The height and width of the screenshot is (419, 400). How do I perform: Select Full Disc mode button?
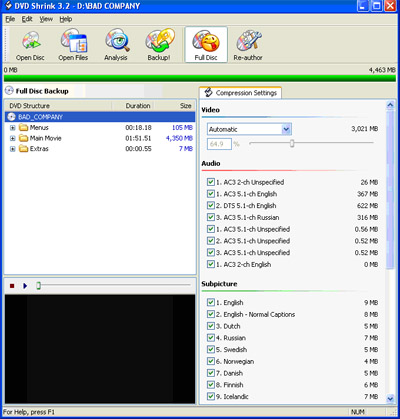(x=206, y=45)
